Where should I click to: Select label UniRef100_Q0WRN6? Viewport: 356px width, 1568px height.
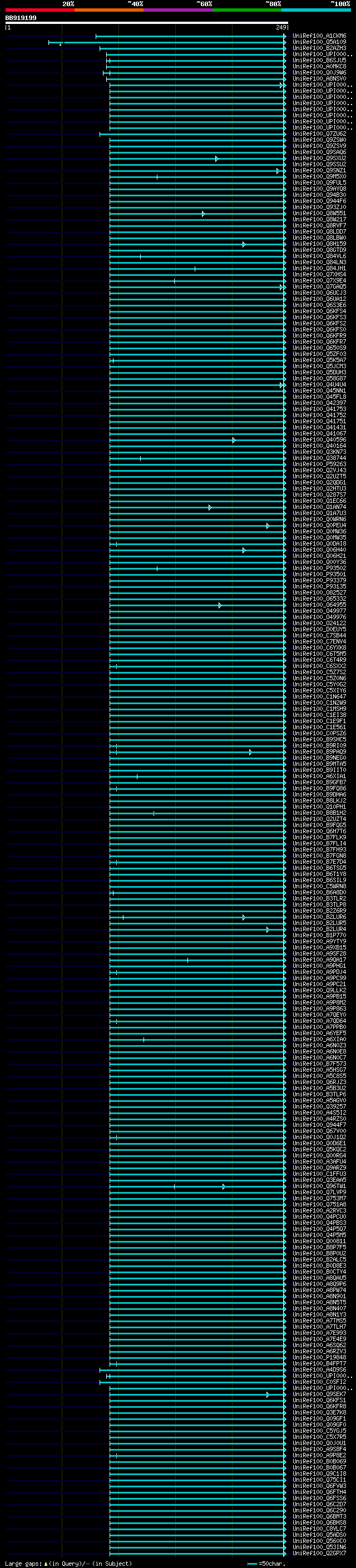point(319,519)
